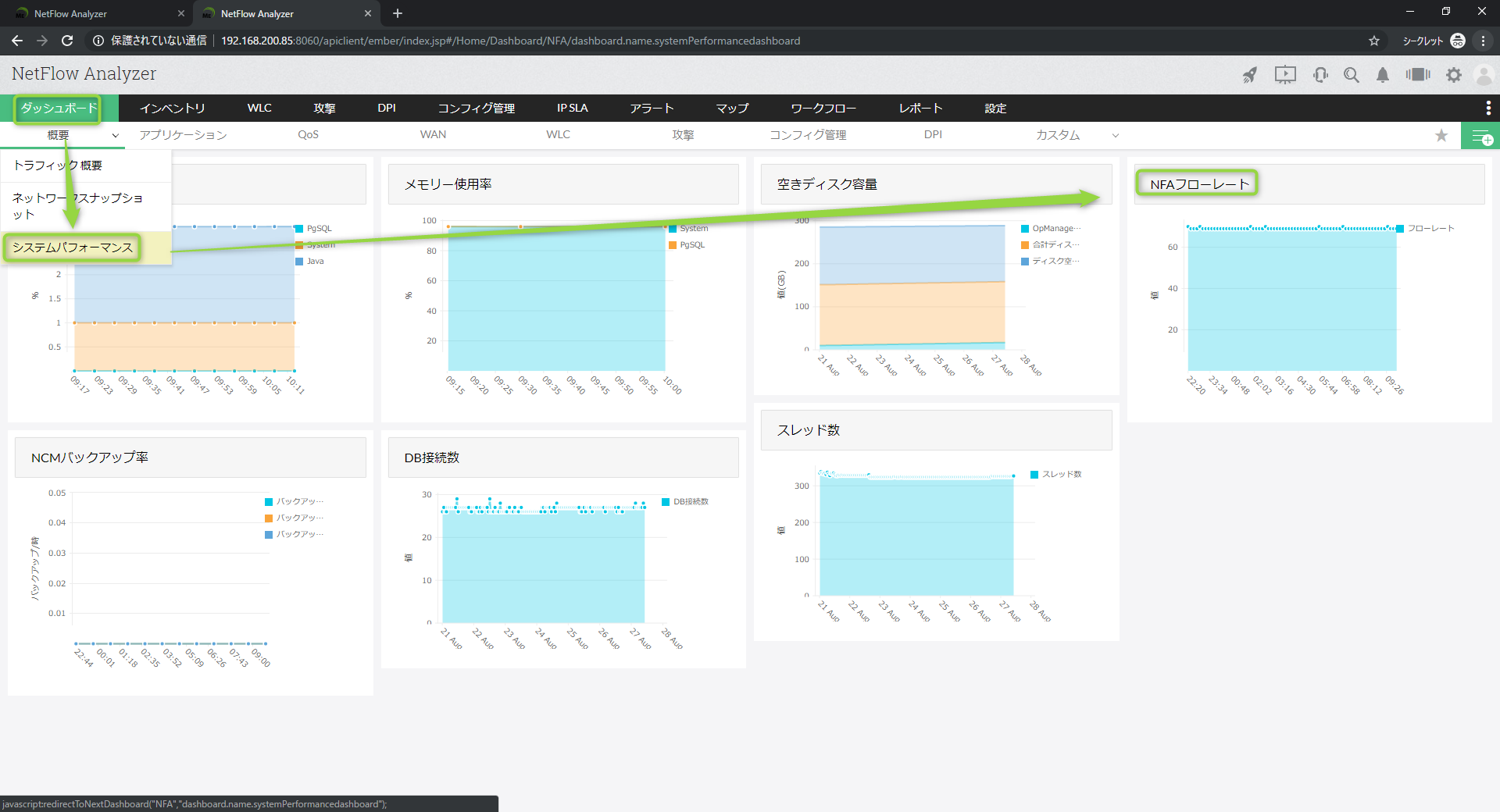Select トラフィック概要 from dropdown list
The width and height of the screenshot is (1500, 812).
click(x=58, y=166)
